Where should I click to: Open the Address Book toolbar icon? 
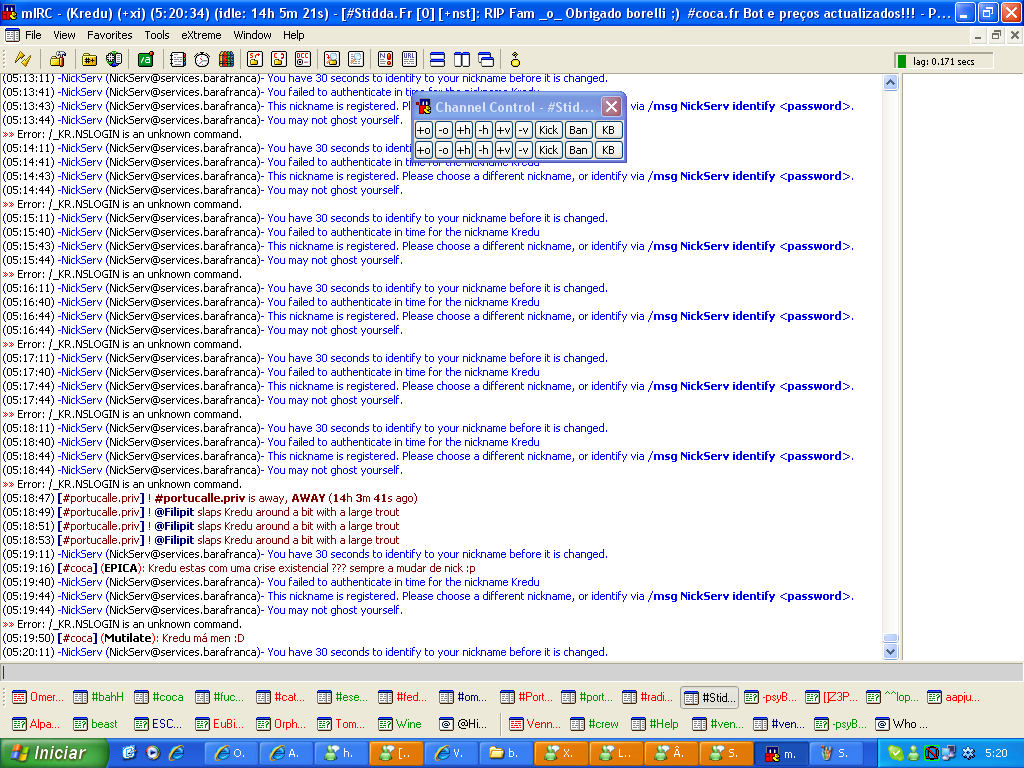point(177,59)
